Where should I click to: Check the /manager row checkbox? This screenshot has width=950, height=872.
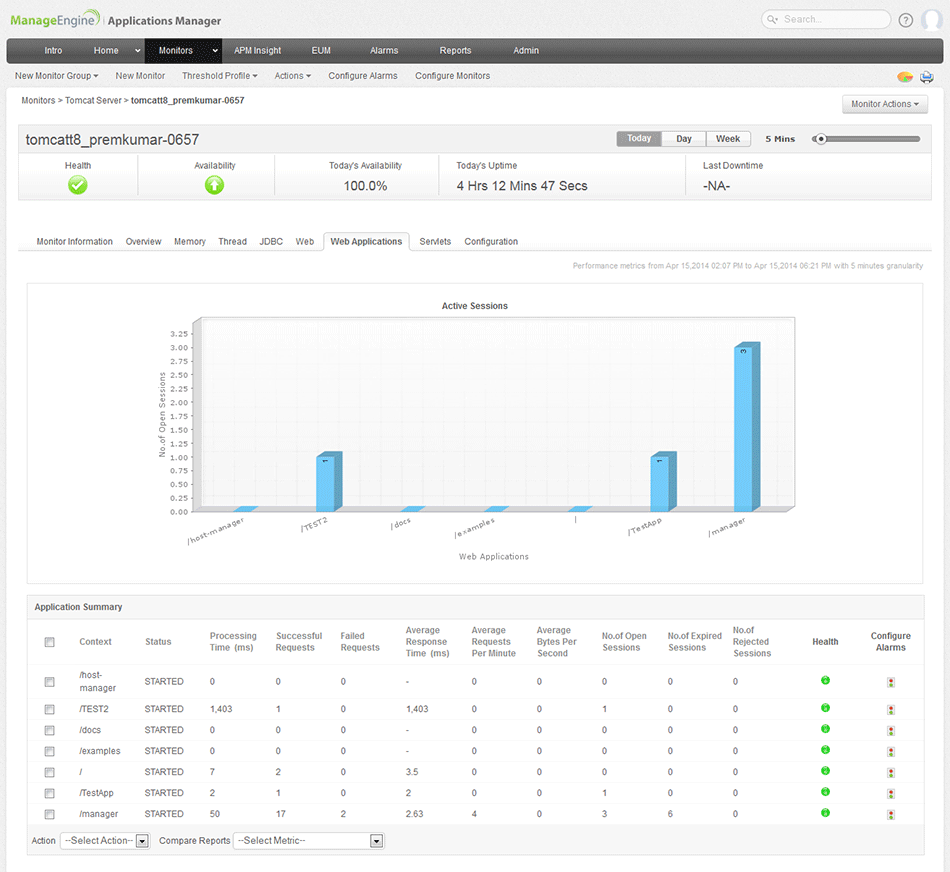(x=50, y=814)
